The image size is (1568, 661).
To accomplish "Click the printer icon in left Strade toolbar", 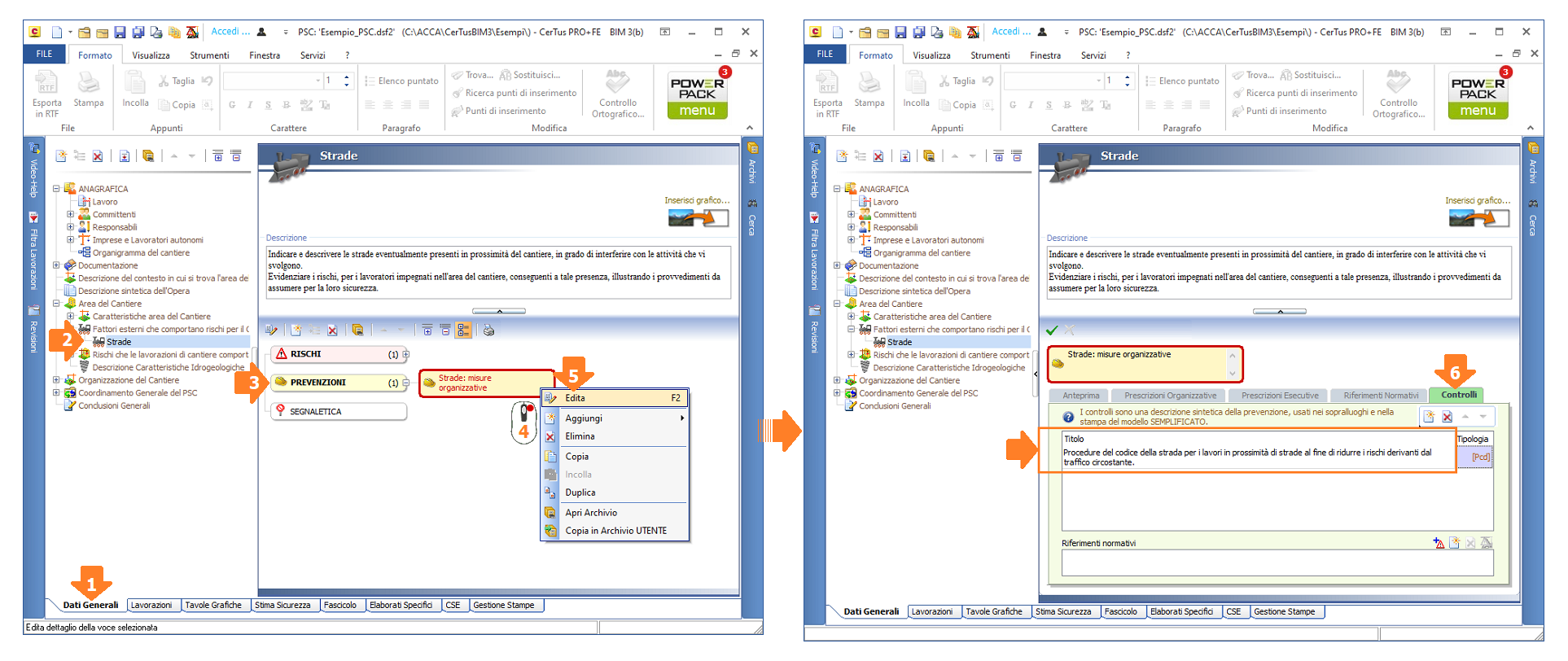I will click(488, 330).
